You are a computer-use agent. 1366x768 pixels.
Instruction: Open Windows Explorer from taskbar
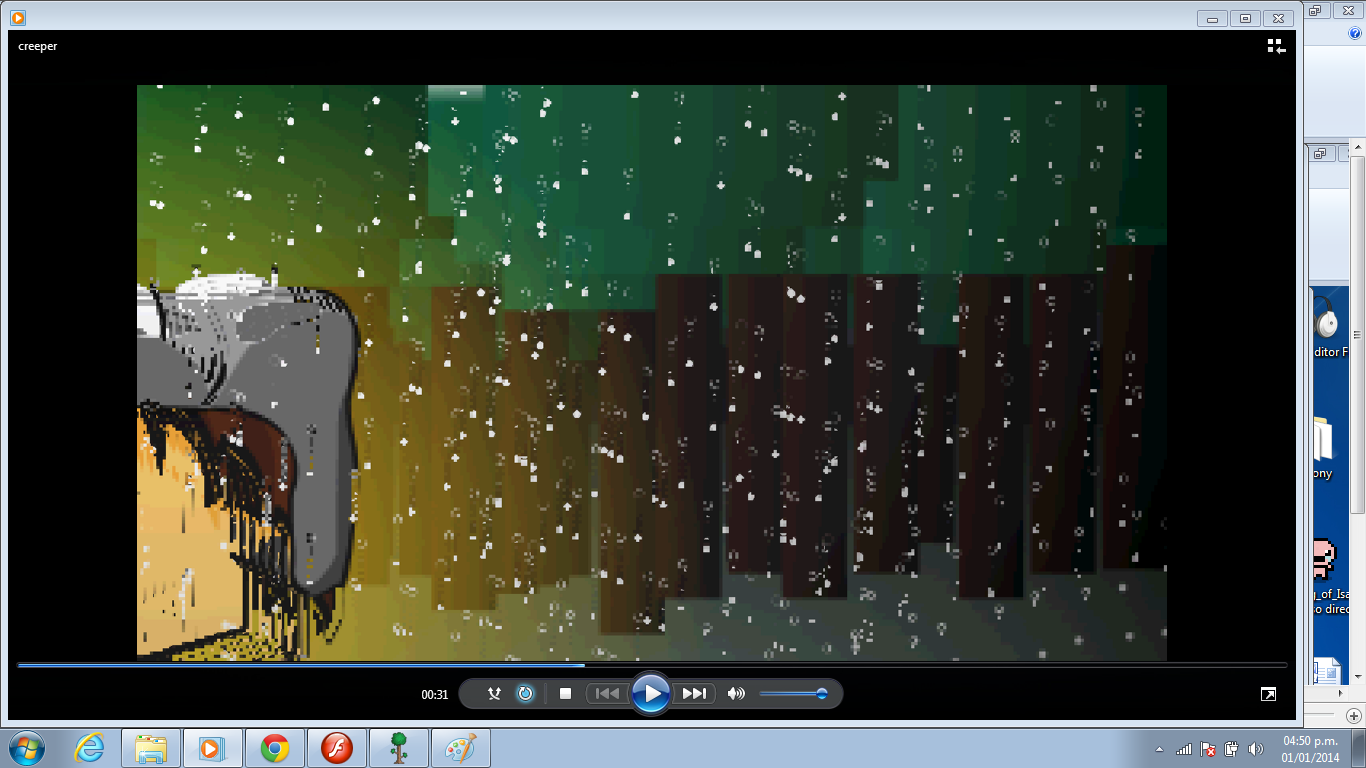coord(151,748)
